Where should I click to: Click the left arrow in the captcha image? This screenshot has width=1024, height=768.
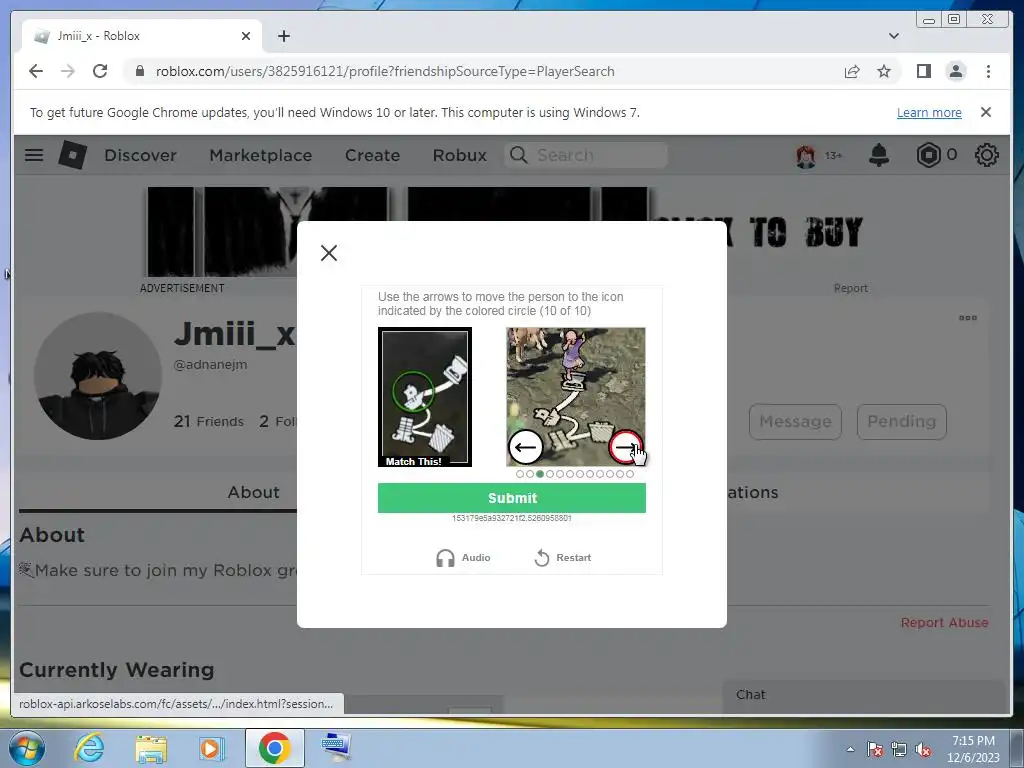coord(525,447)
